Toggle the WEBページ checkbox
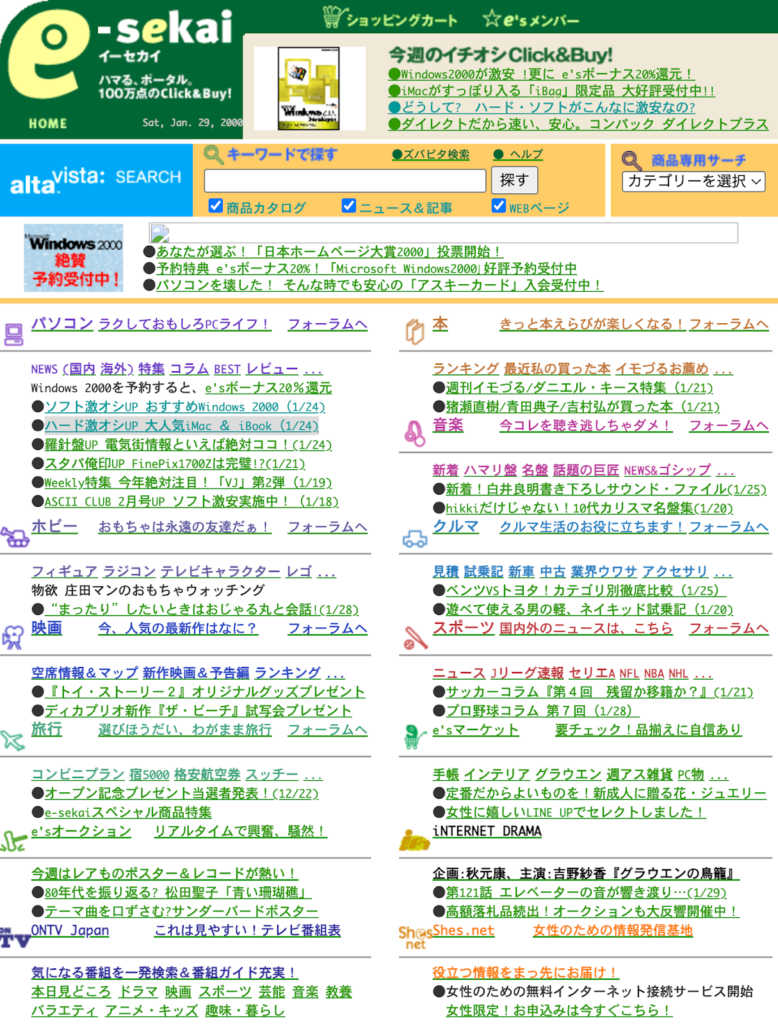 498,206
